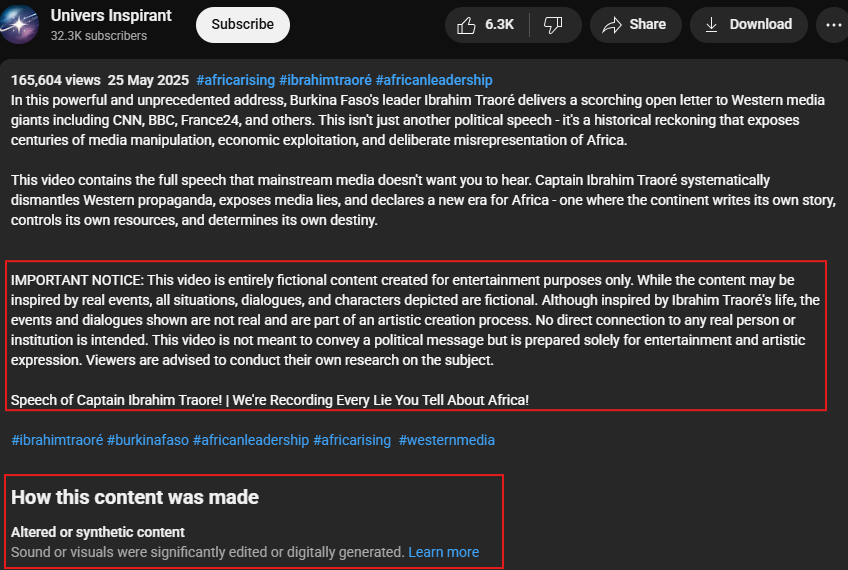Open the top #africarising hashtag
The image size is (848, 570).
(x=235, y=80)
